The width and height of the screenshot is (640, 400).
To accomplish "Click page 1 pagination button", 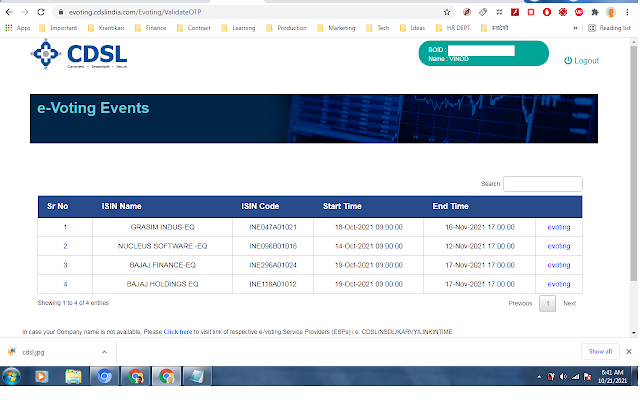I will [548, 303].
